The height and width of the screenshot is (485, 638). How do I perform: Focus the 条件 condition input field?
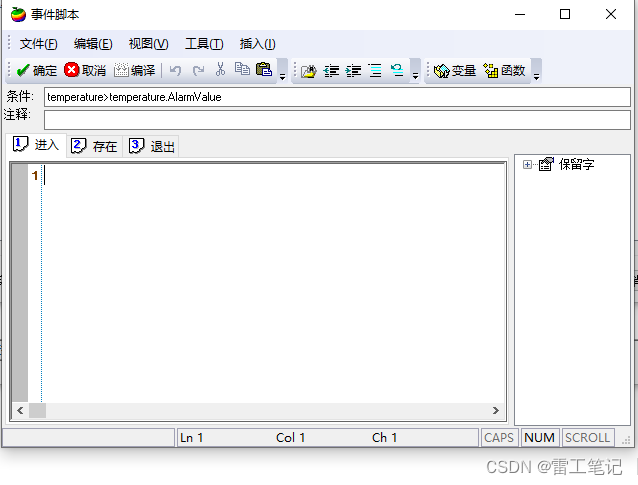[x=337, y=97]
